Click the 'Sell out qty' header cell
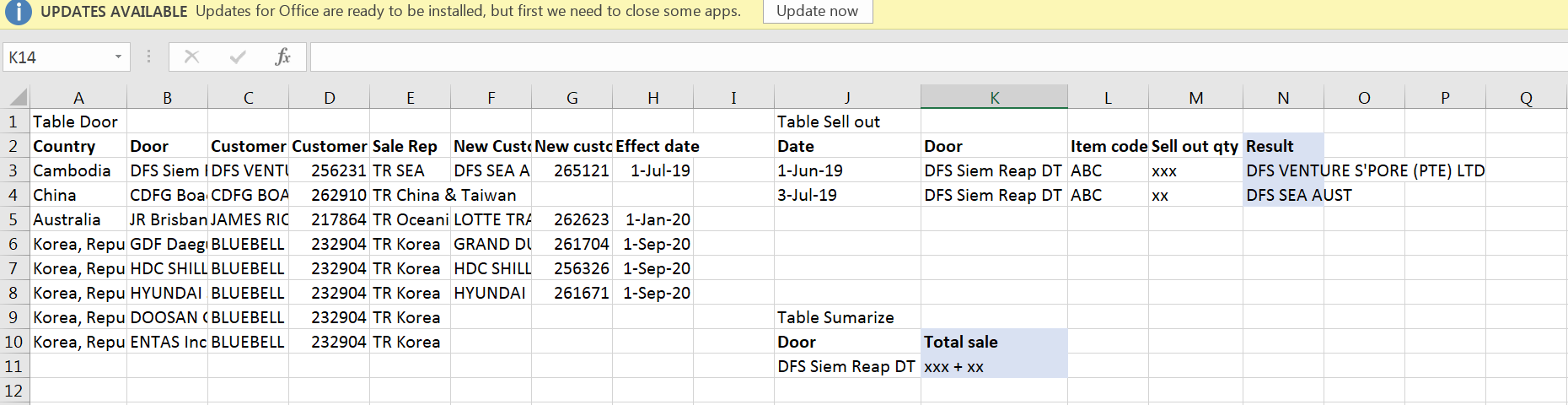Viewport: 1568px width, 405px height. 1195,146
